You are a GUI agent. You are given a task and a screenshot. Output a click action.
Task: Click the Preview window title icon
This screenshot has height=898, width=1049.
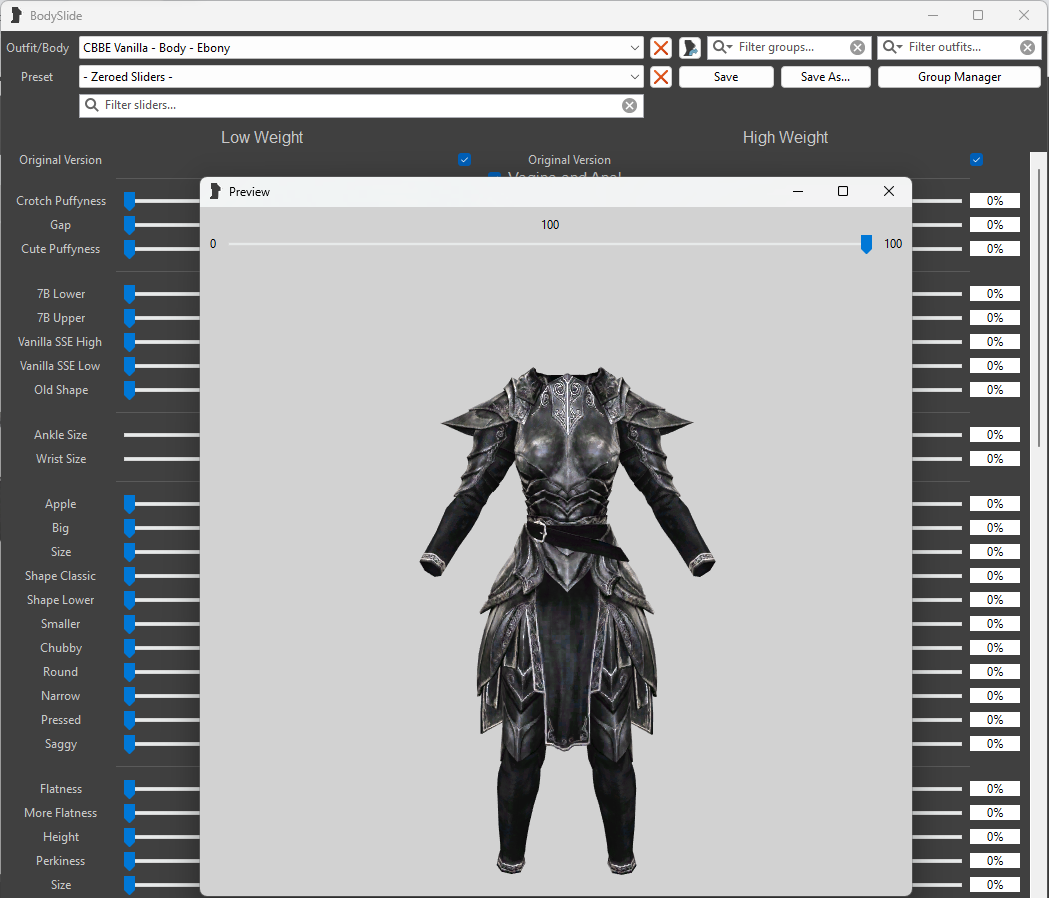coord(215,191)
